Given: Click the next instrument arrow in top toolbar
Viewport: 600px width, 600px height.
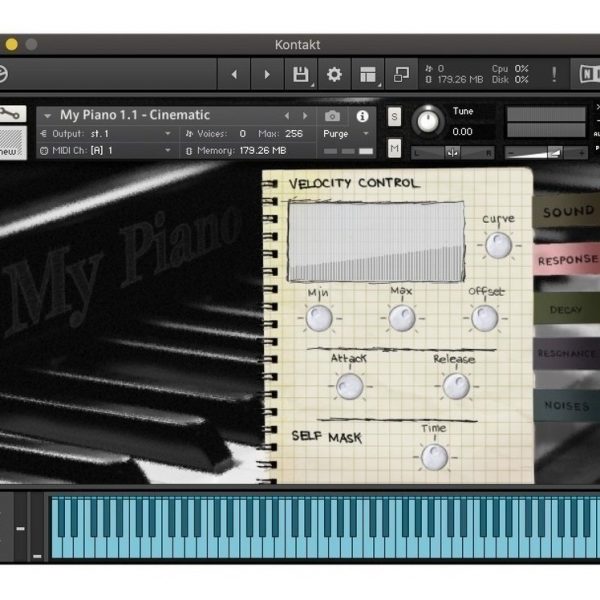Looking at the screenshot, I should [267, 74].
